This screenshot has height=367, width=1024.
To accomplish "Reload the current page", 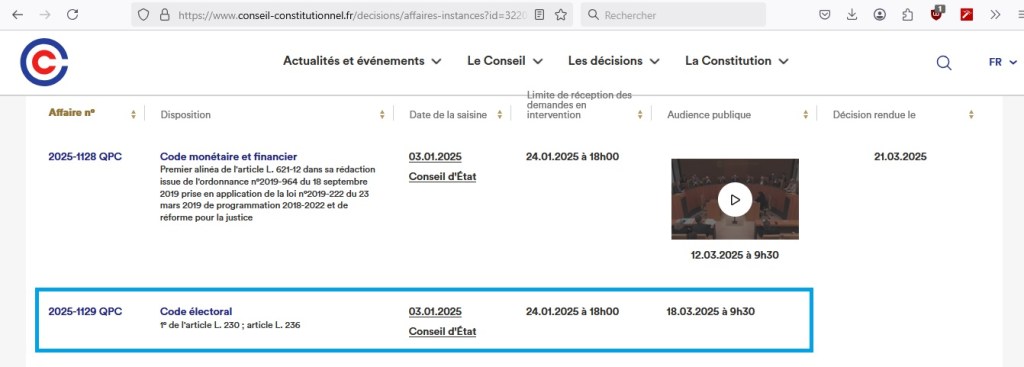I will tap(72, 14).
